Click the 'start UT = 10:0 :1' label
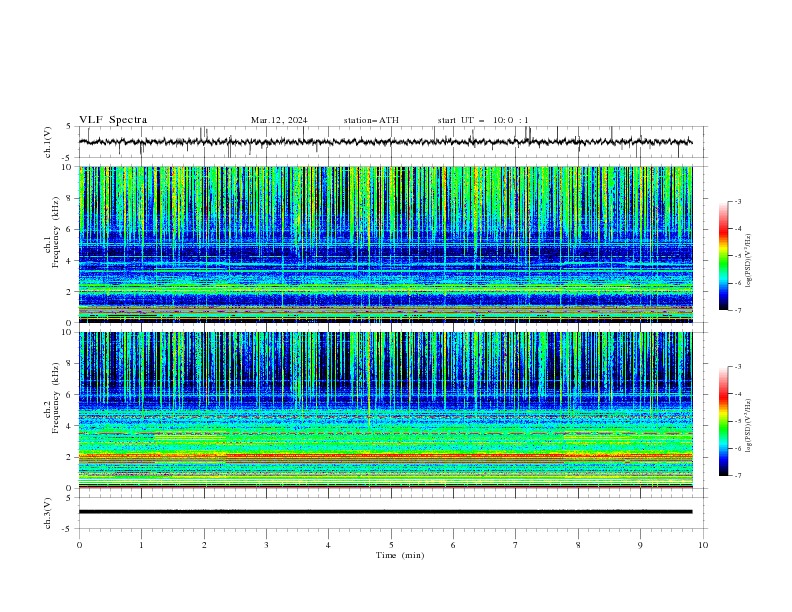792x612 pixels. [x=483, y=120]
